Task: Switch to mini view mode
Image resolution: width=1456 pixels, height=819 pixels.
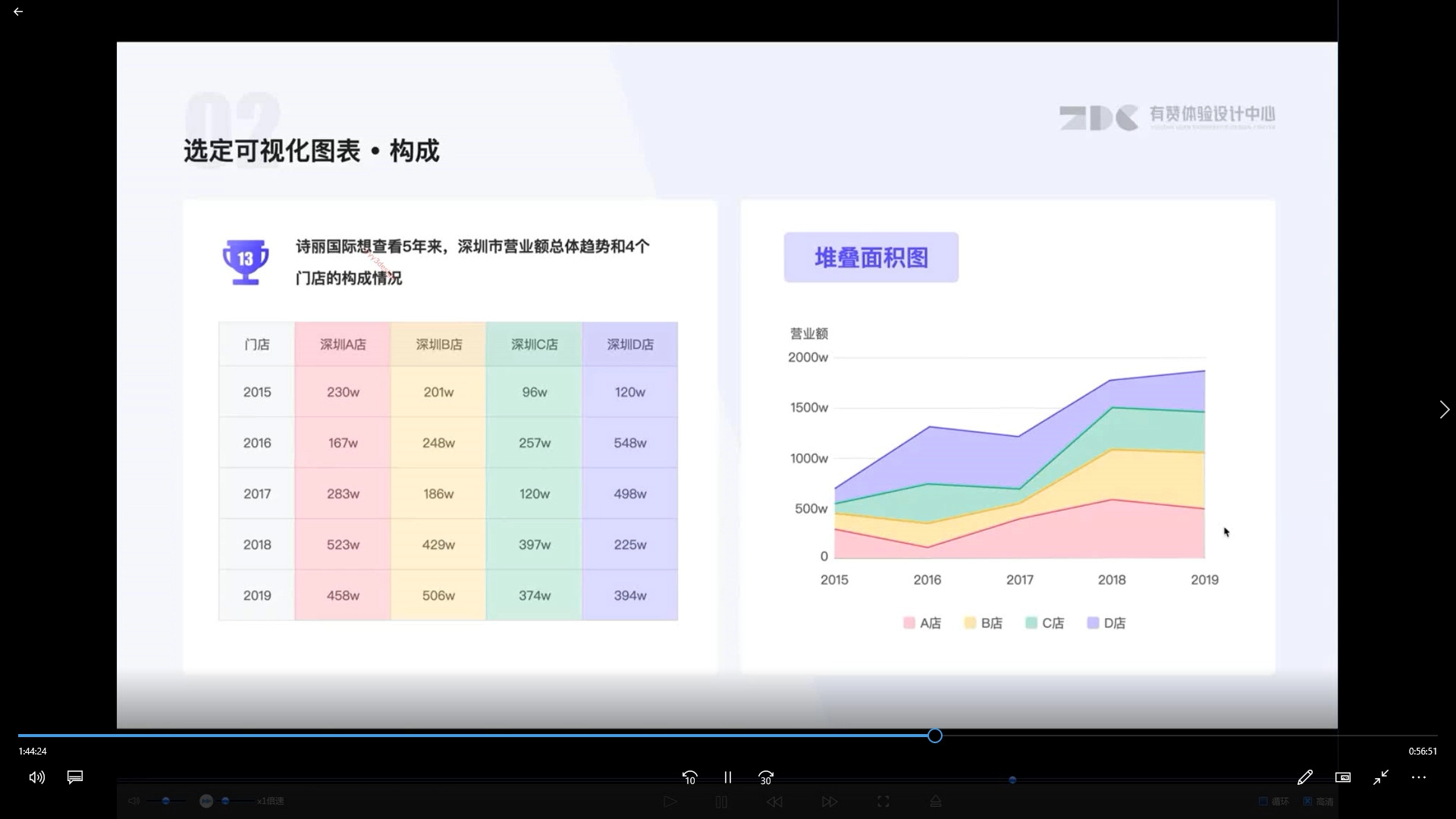Action: click(x=1343, y=777)
